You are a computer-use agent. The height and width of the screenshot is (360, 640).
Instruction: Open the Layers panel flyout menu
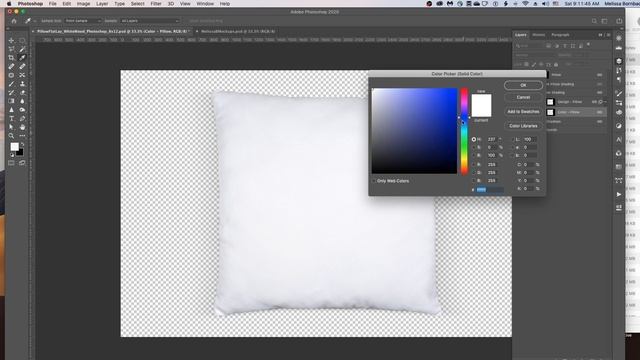pos(609,35)
